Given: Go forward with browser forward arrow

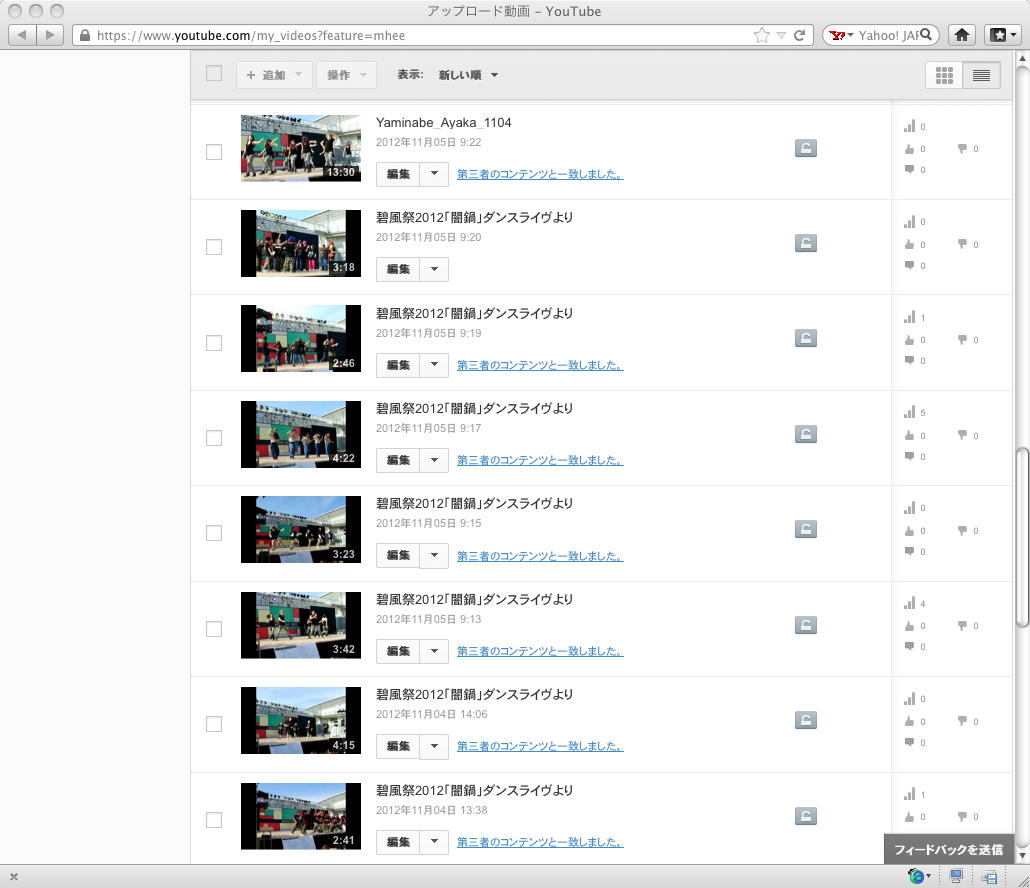Looking at the screenshot, I should tap(50, 35).
